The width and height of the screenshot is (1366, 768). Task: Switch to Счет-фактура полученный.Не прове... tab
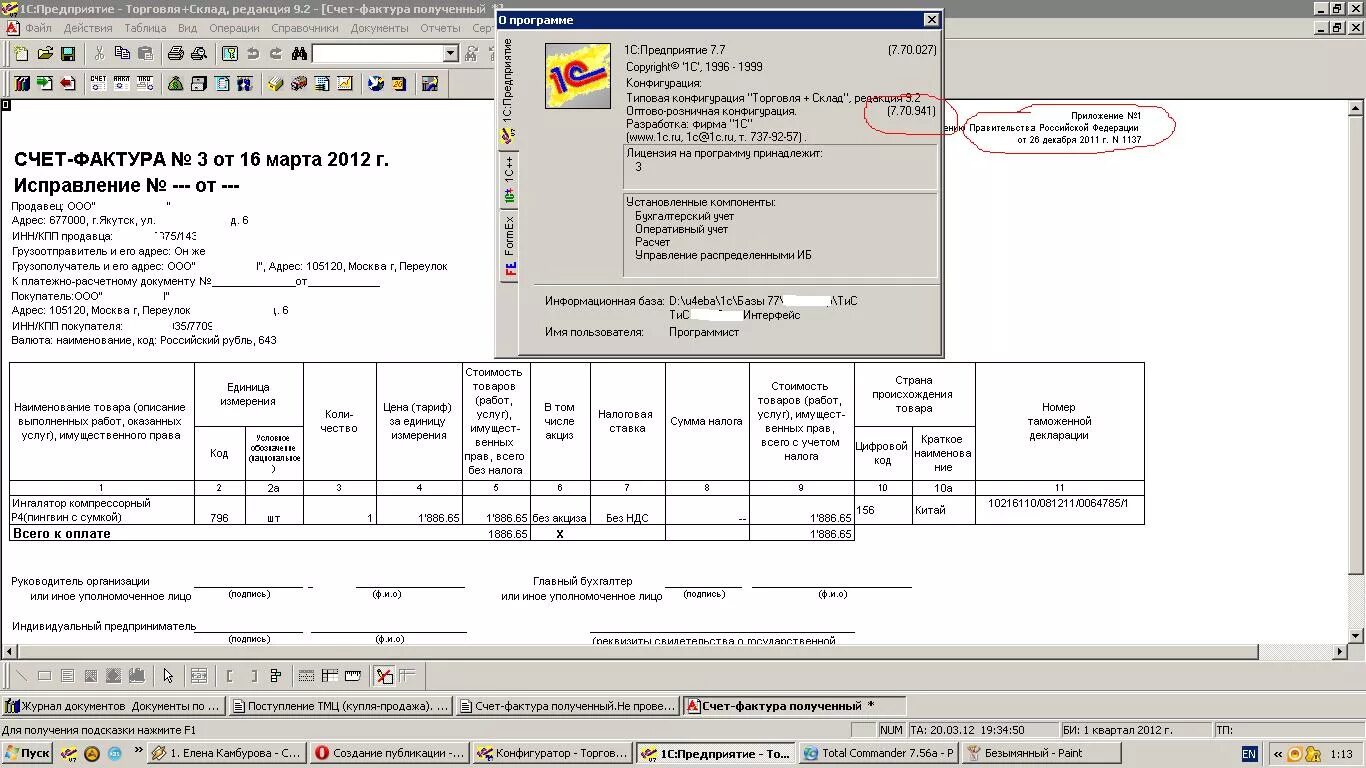tap(569, 706)
